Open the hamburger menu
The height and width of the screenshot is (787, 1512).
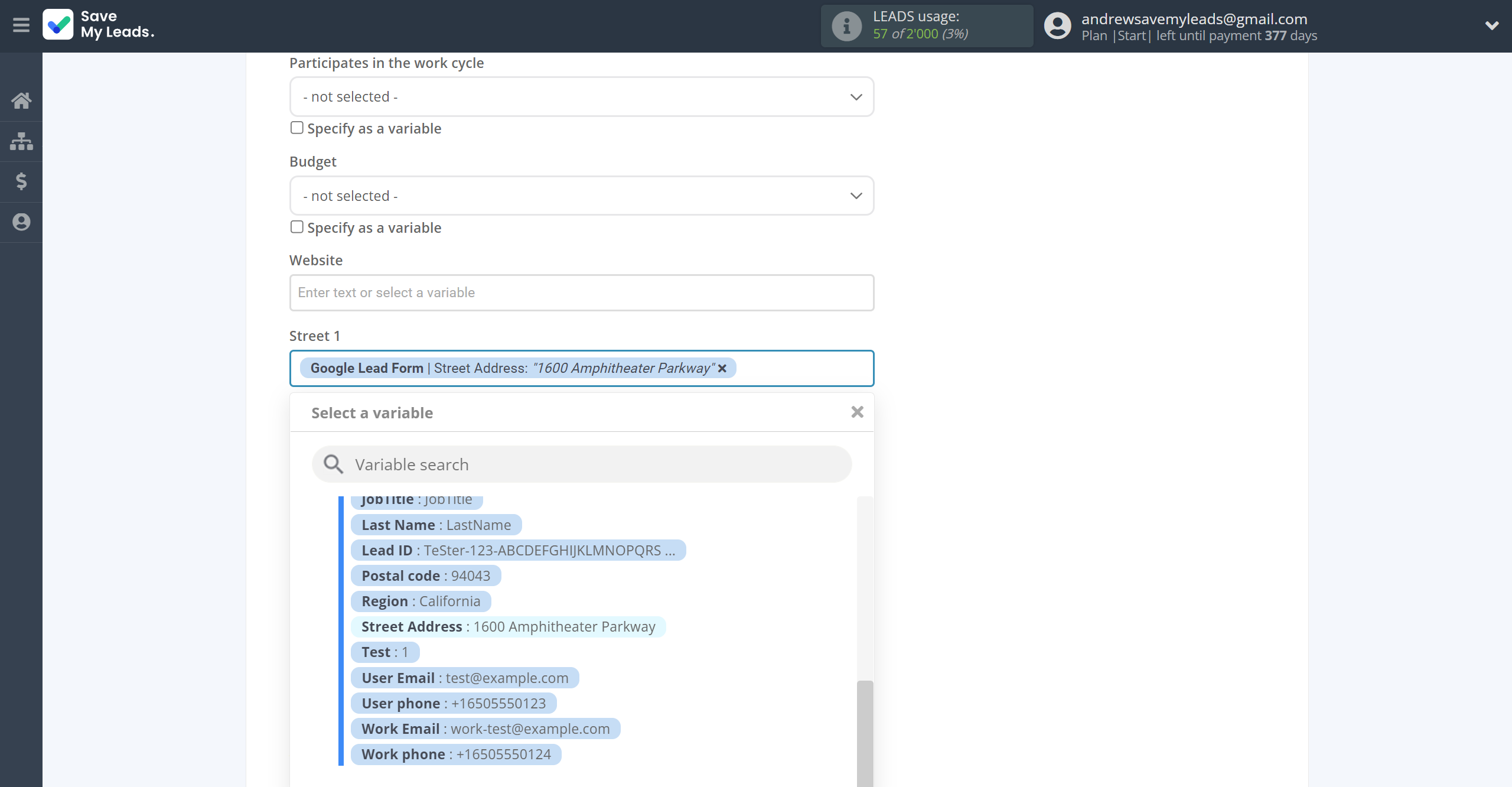[x=21, y=25]
